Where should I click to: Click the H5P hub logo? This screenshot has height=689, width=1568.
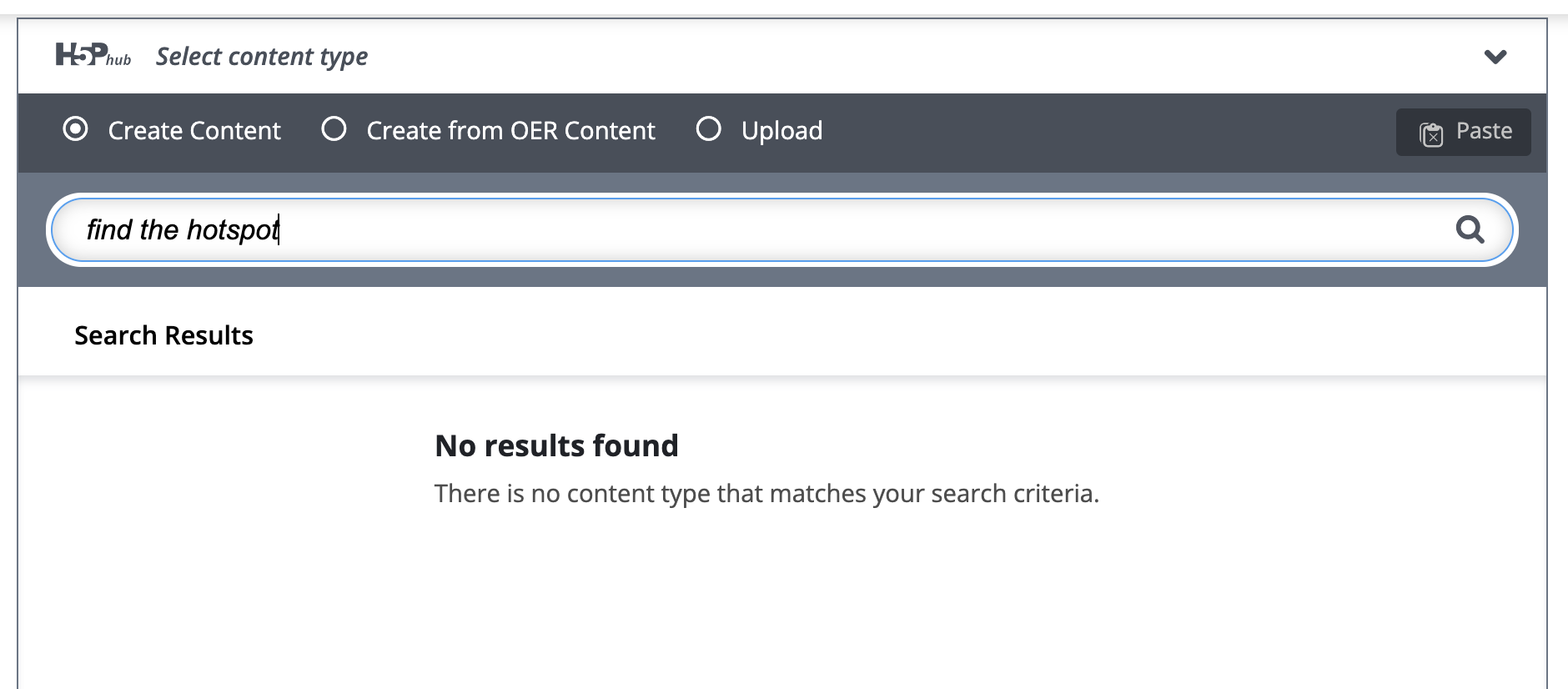point(82,55)
